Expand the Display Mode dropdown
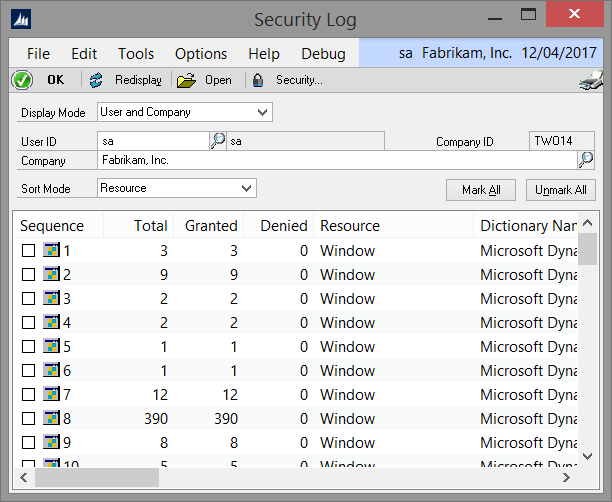 262,112
